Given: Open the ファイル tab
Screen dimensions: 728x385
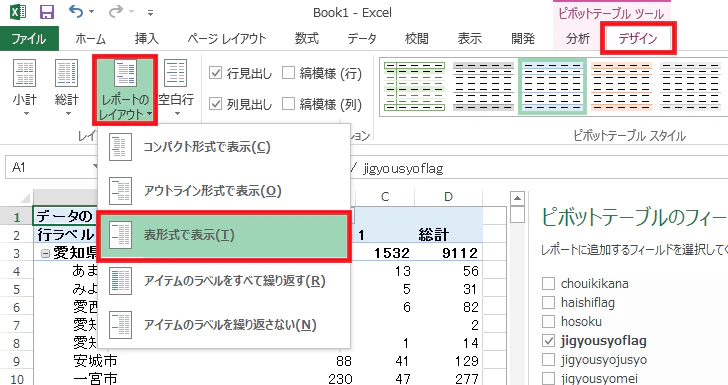Looking at the screenshot, I should tap(29, 39).
